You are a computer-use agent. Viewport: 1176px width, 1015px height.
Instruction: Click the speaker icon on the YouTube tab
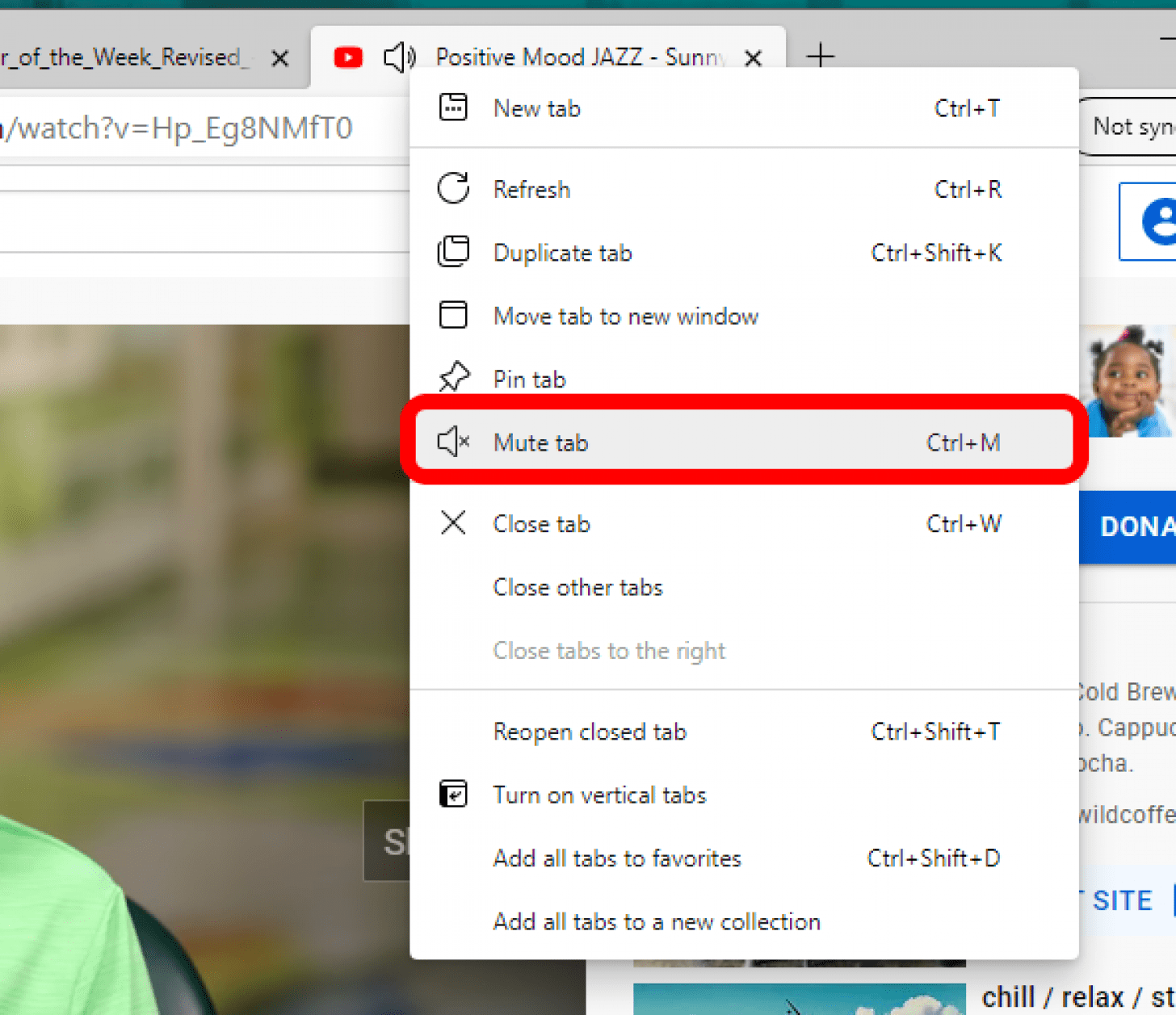[399, 57]
